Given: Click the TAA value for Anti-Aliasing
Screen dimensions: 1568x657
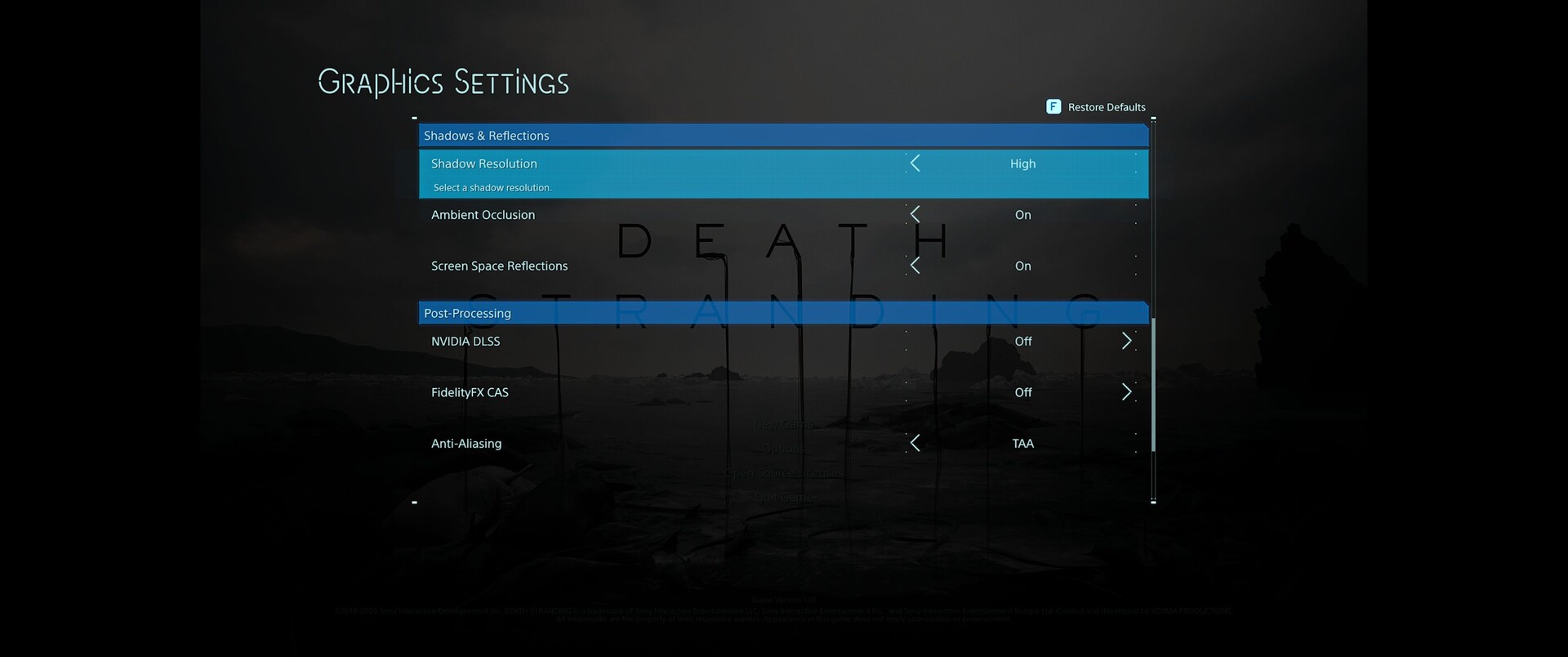Looking at the screenshot, I should (x=1023, y=443).
